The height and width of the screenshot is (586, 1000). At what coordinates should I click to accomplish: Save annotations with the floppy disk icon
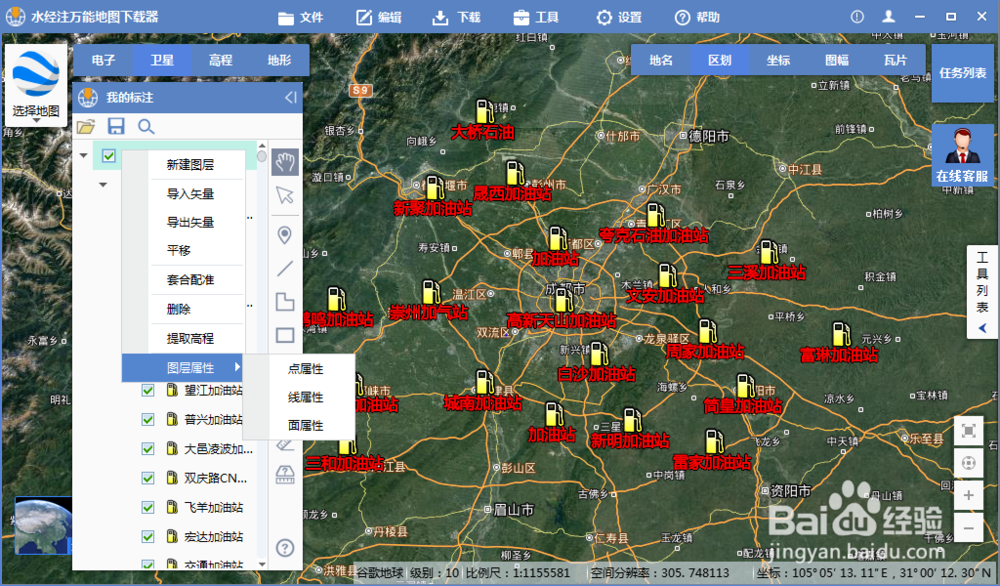[115, 126]
